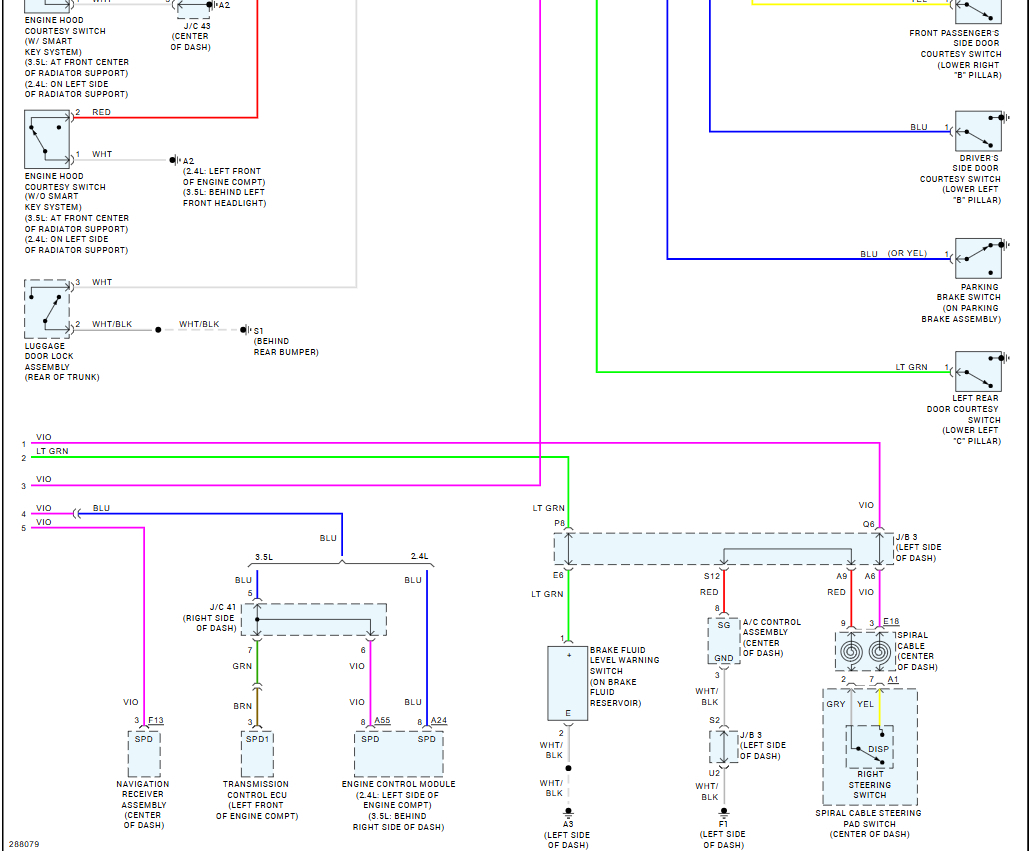Click the A3 ground symbol
Screen dimensions: 1032x851
click(568, 812)
